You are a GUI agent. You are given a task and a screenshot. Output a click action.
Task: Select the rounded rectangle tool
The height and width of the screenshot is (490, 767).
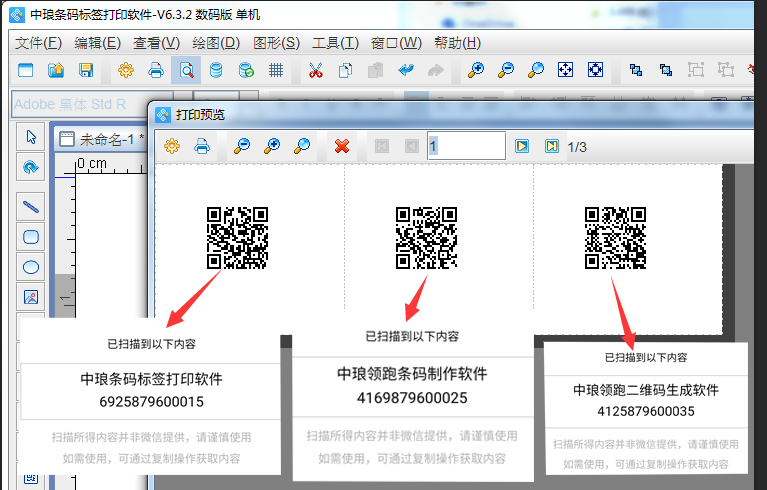pyautogui.click(x=31, y=237)
